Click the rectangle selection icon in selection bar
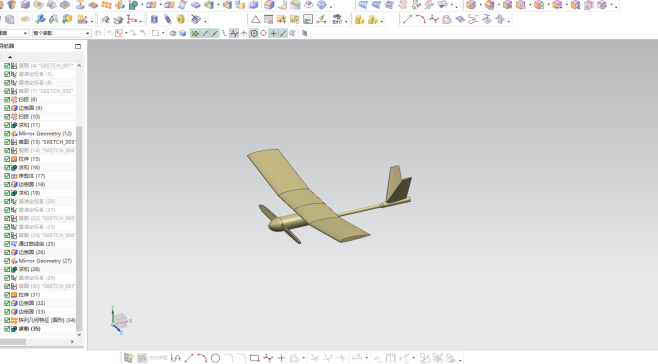This screenshot has height=364, width=658. coord(155,33)
